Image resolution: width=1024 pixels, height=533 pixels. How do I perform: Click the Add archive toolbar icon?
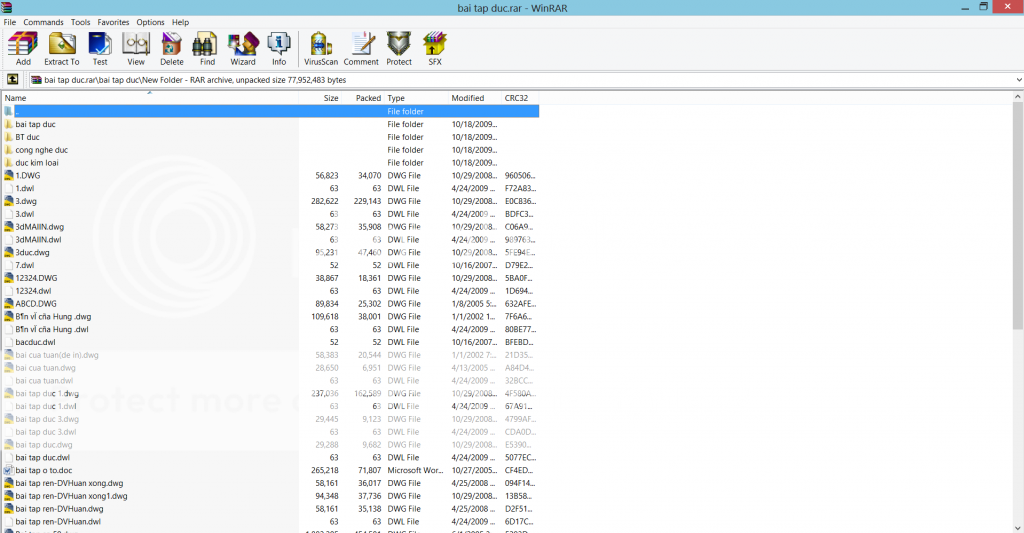point(23,48)
